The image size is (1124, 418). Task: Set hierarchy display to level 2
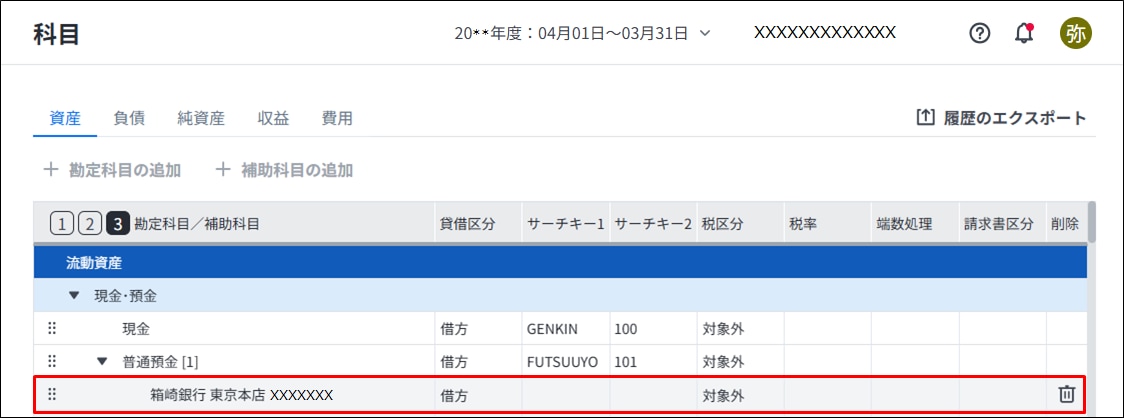click(90, 224)
